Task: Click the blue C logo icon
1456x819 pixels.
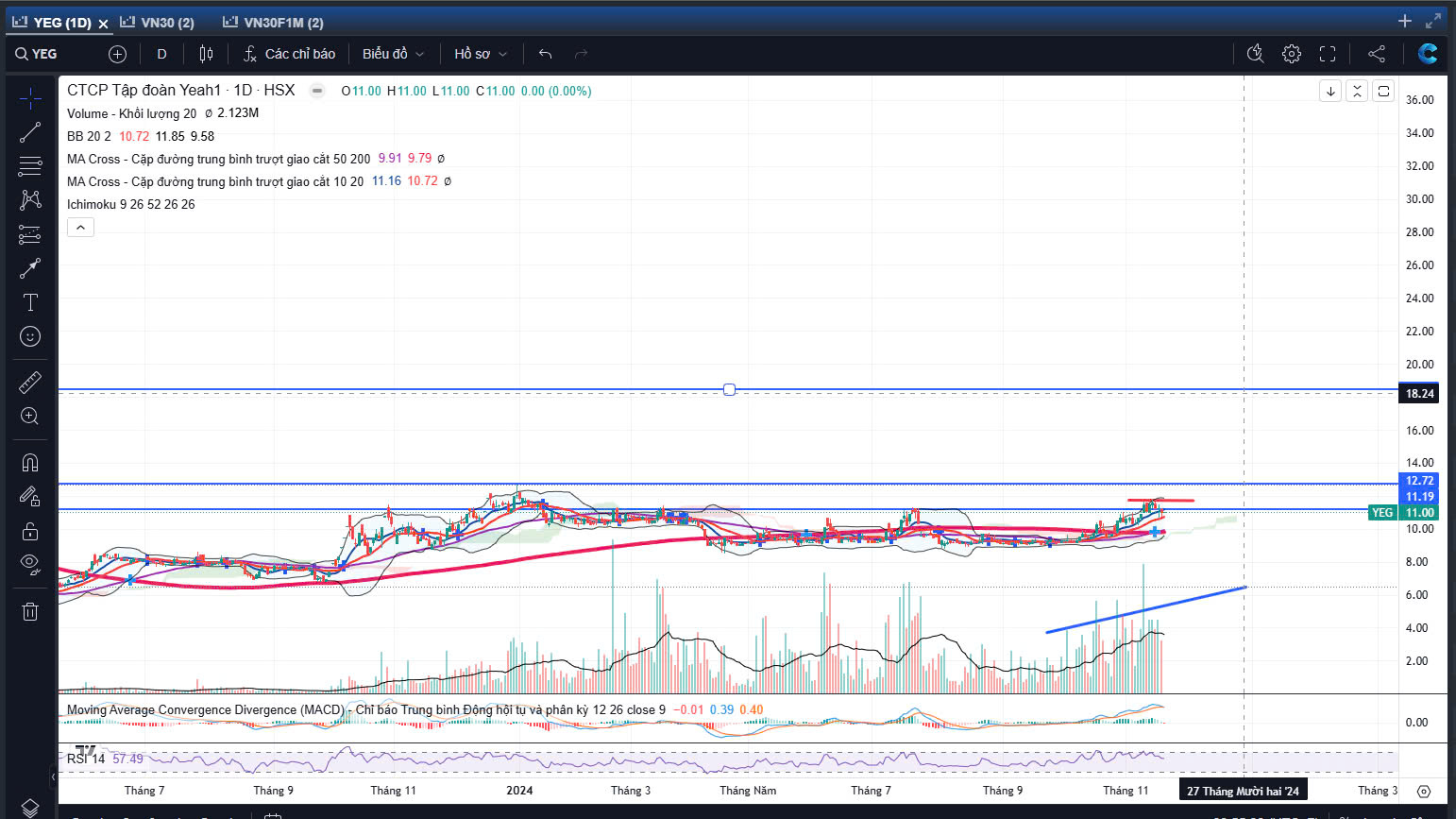Action: pyautogui.click(x=1428, y=54)
